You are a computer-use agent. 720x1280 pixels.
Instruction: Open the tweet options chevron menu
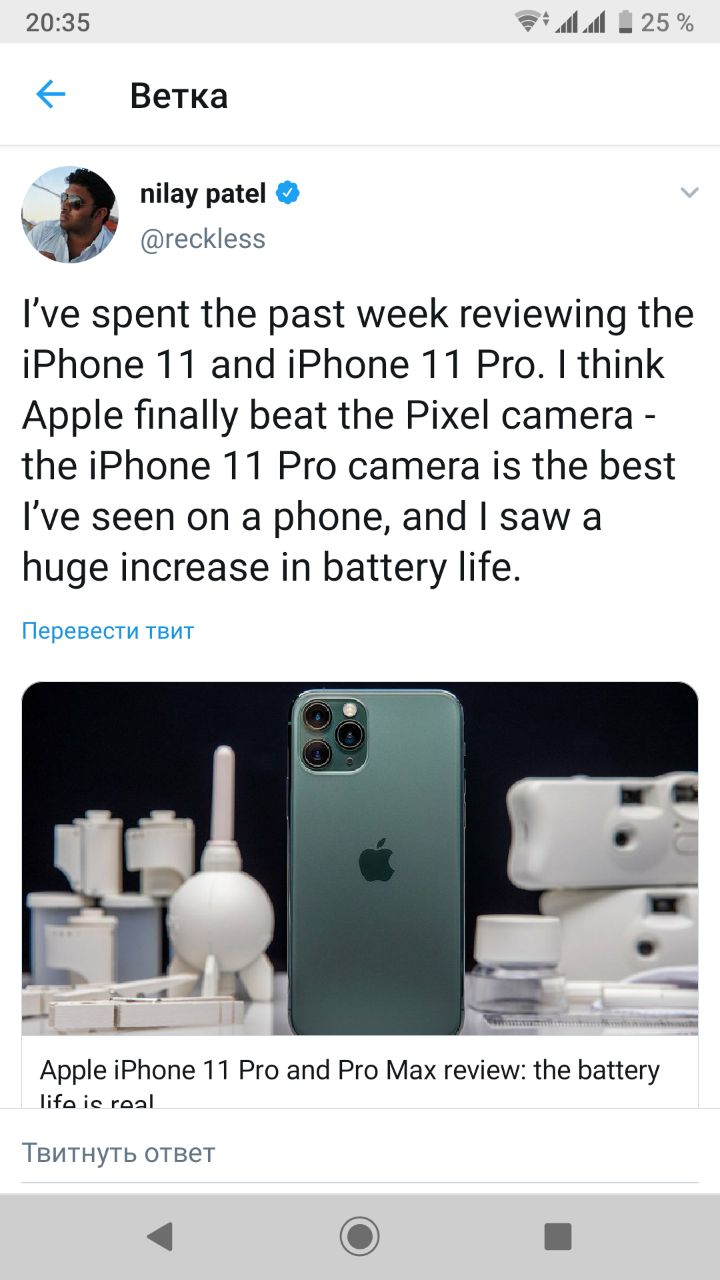pyautogui.click(x=689, y=192)
